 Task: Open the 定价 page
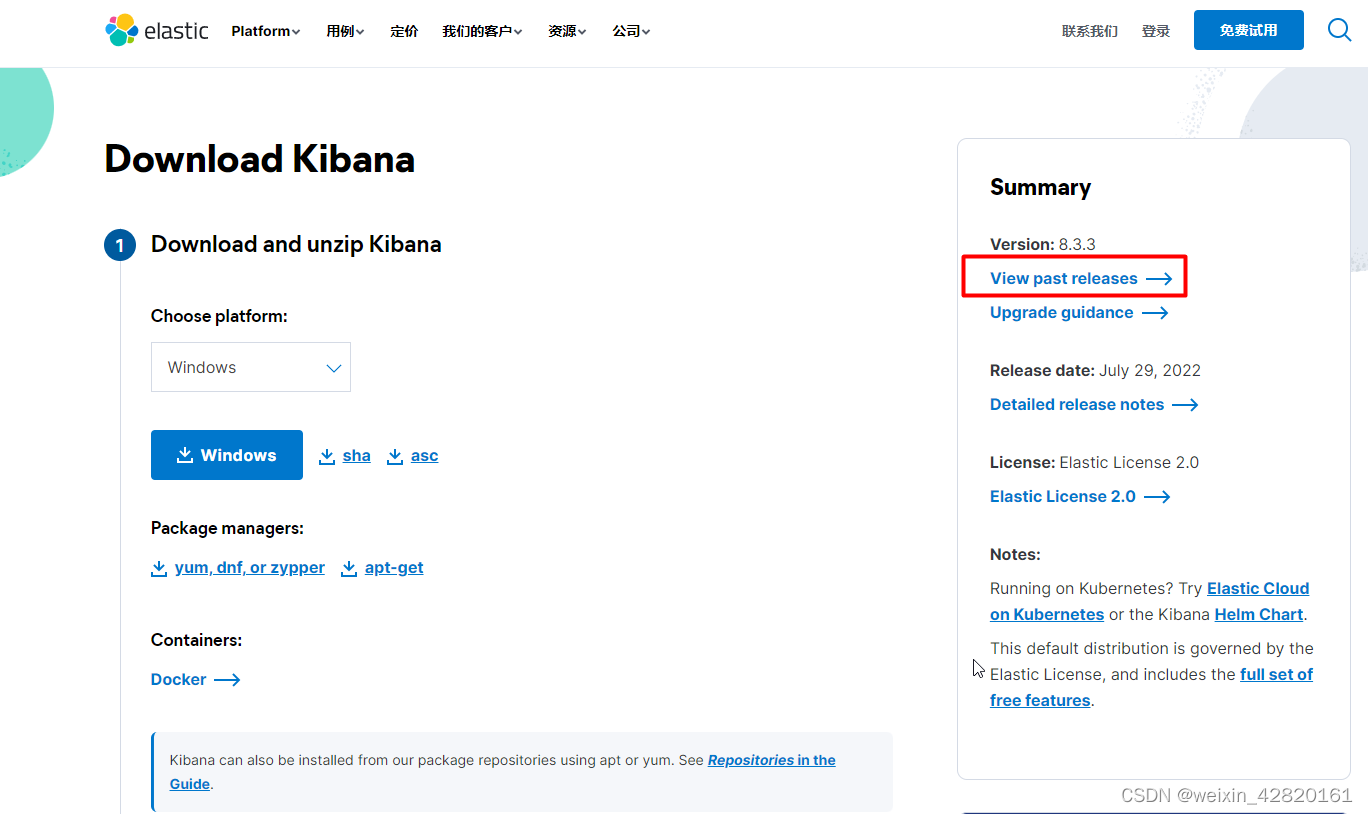(x=404, y=31)
